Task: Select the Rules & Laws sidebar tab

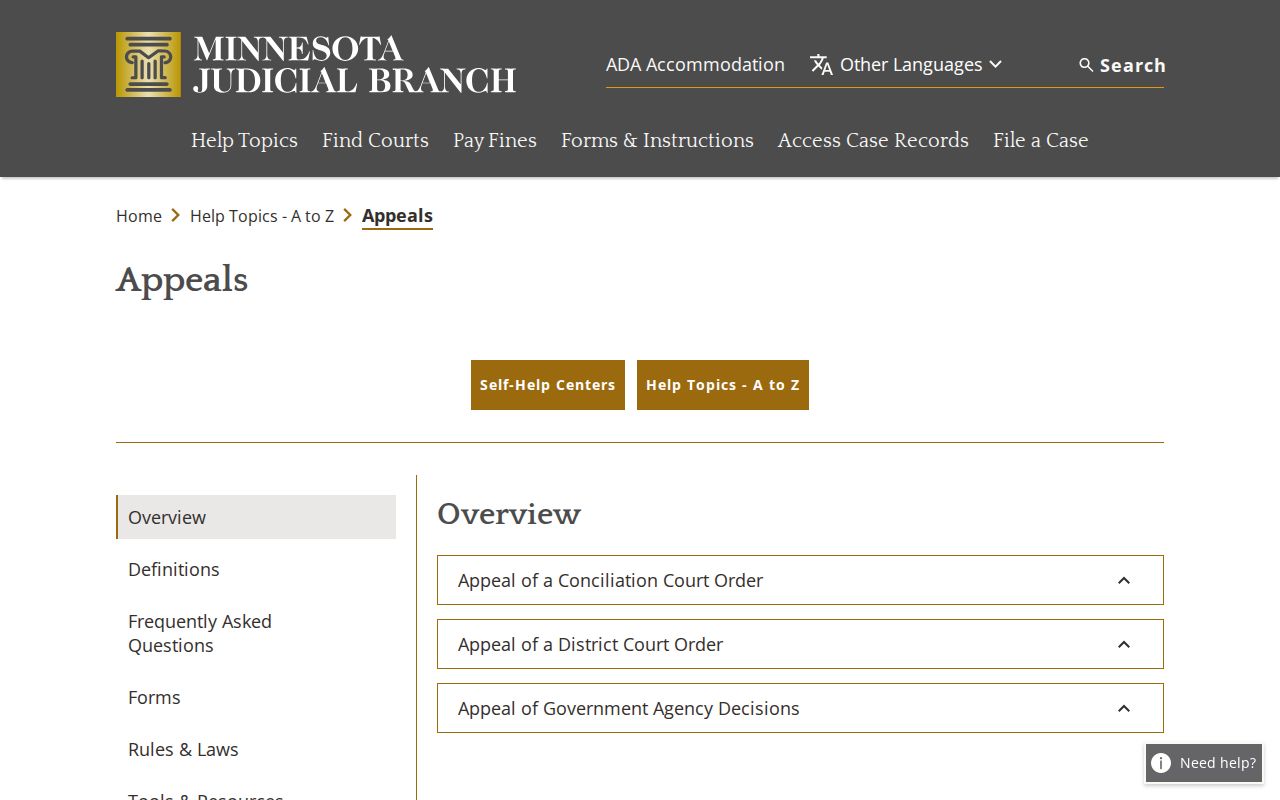Action: tap(256, 749)
